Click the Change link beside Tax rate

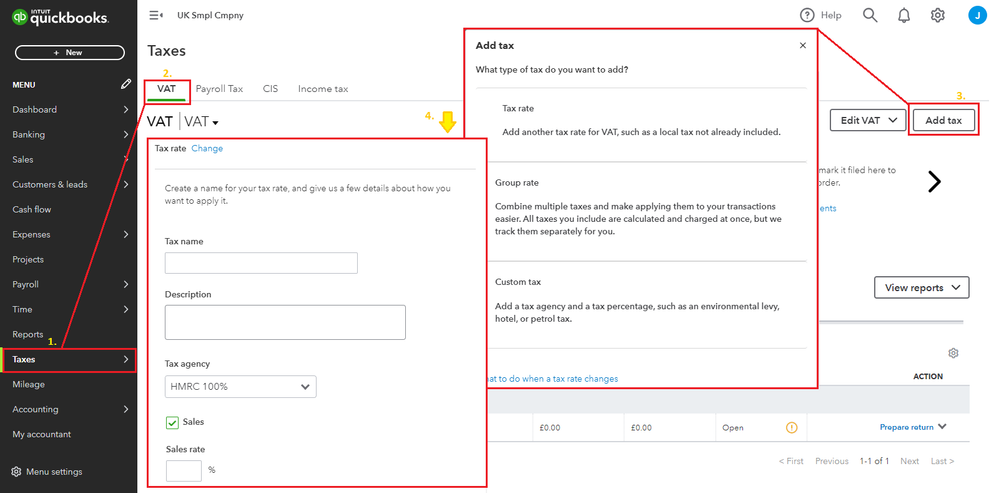coord(207,148)
